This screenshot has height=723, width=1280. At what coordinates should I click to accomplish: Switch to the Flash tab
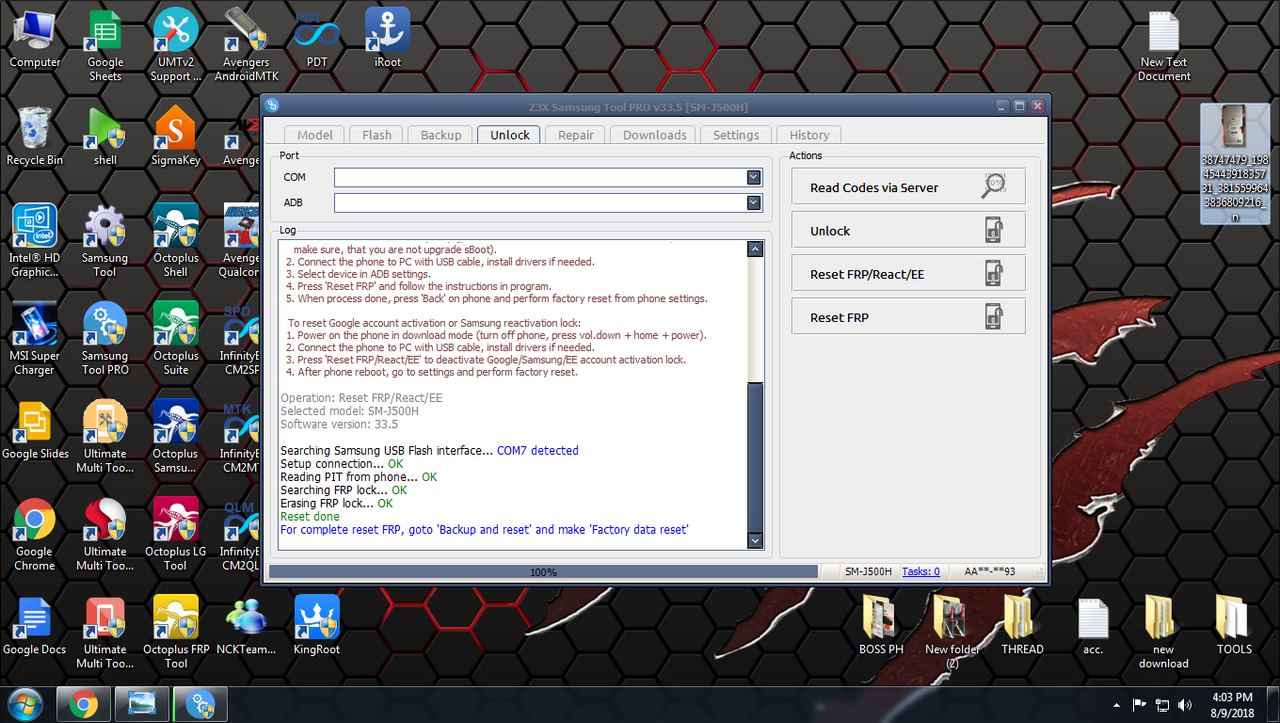377,135
